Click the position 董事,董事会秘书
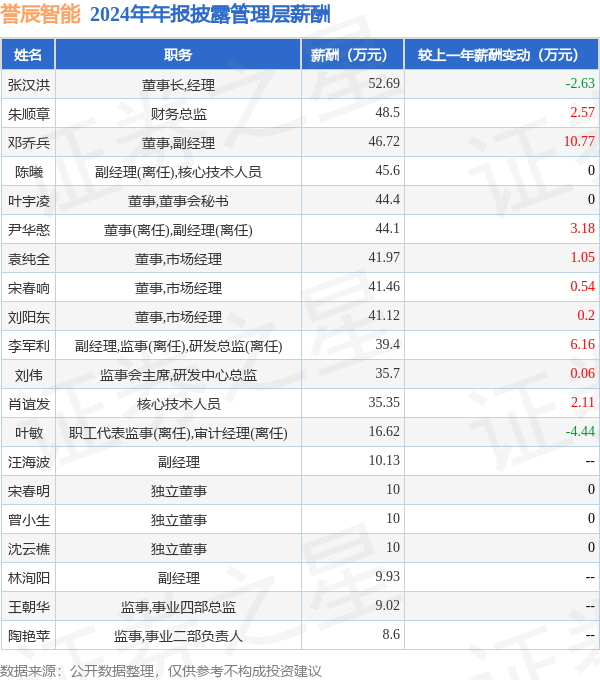This screenshot has width=600, height=680. [x=178, y=201]
